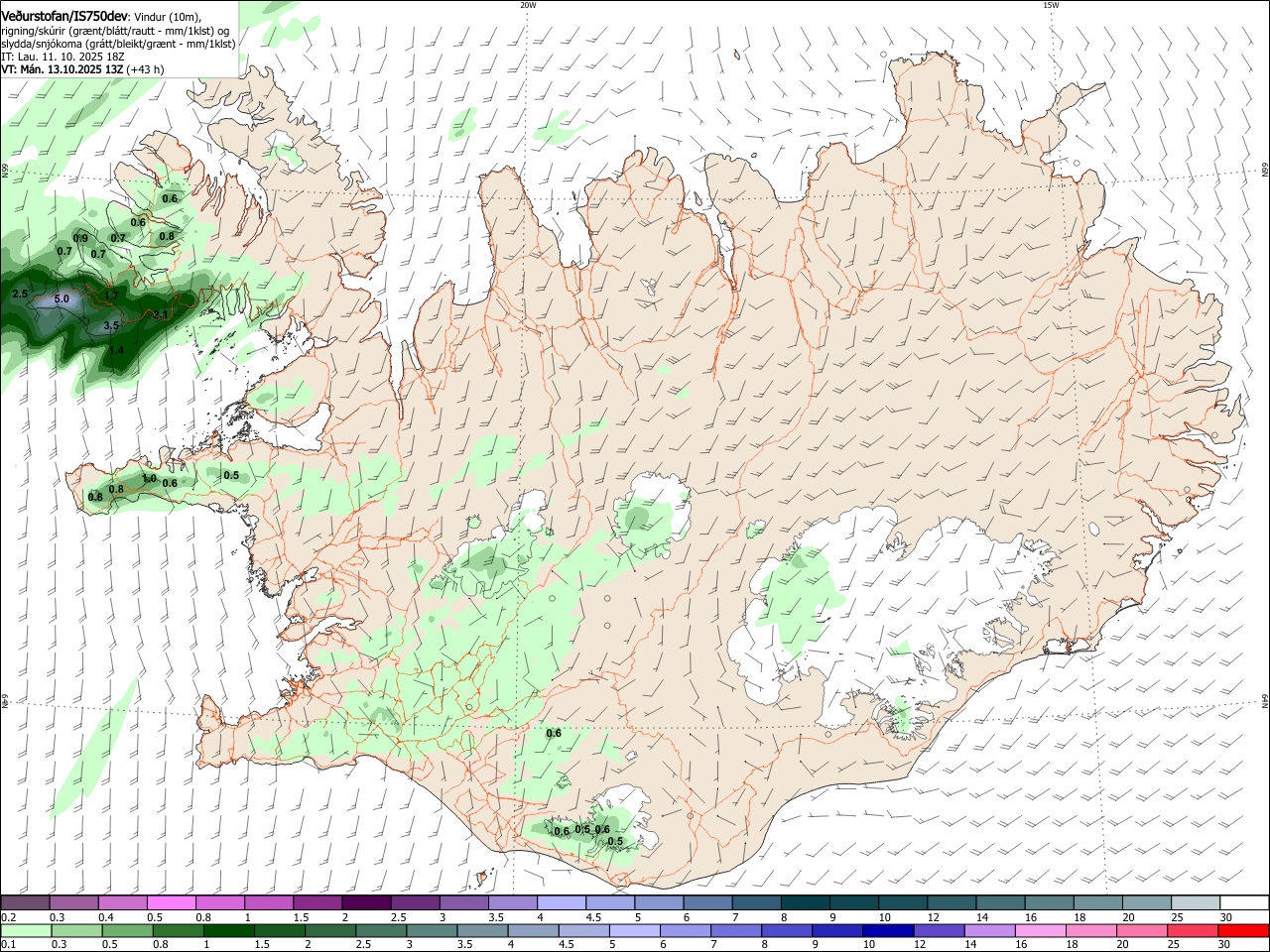Viewport: 1270px width, 952px height.
Task: Select the 1.7 precipitation value label
Action: click(111, 296)
